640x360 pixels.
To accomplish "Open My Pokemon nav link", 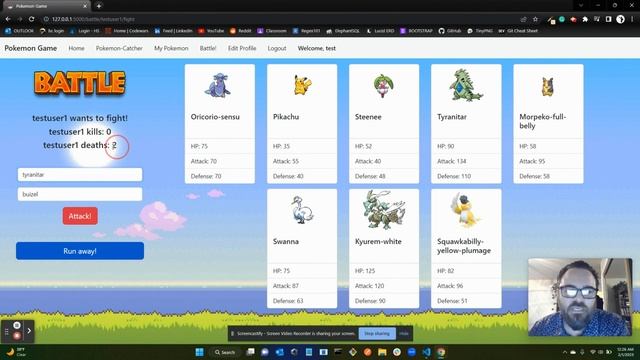I will click(x=171, y=48).
